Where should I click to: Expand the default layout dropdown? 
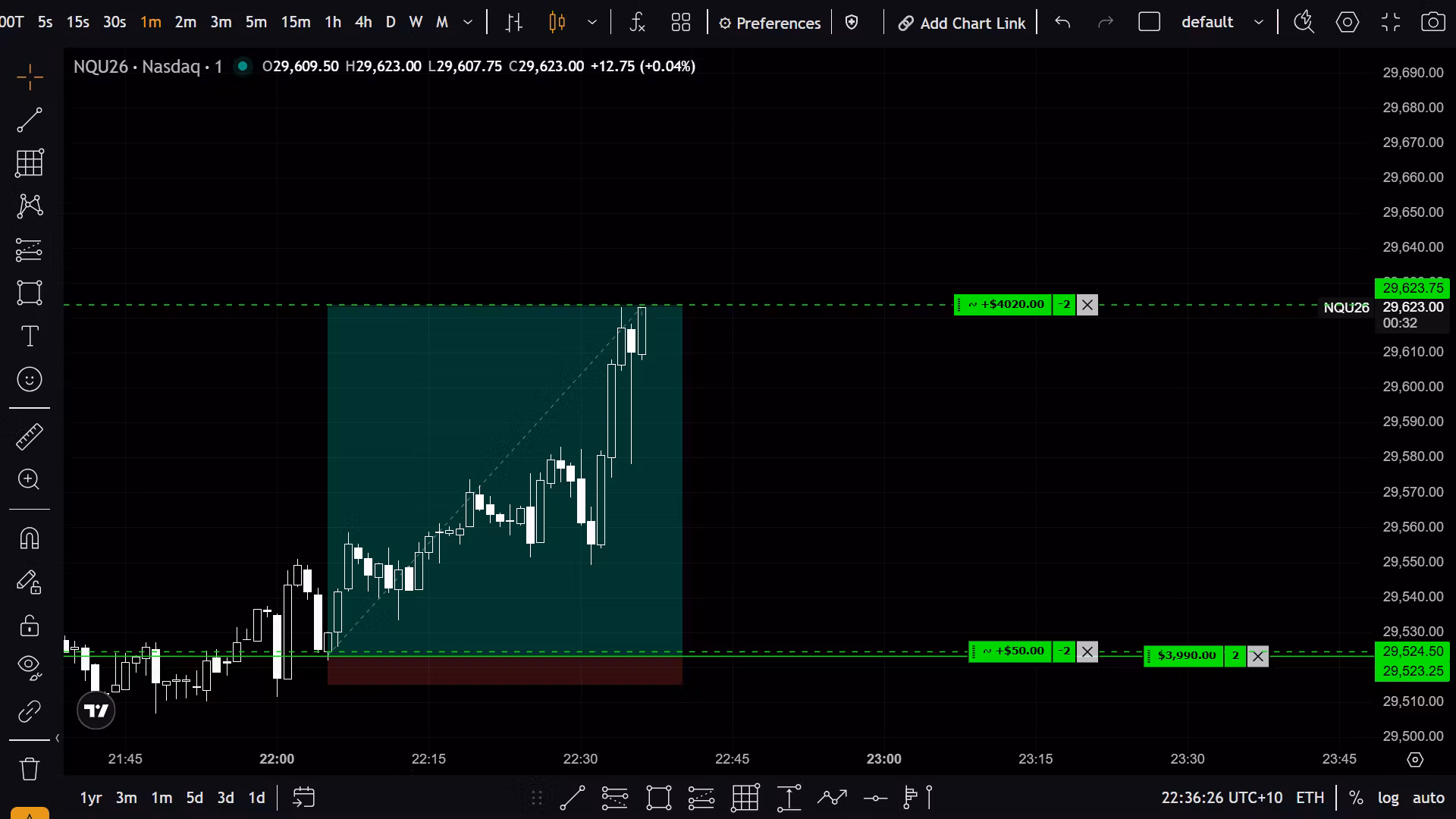point(1259,22)
